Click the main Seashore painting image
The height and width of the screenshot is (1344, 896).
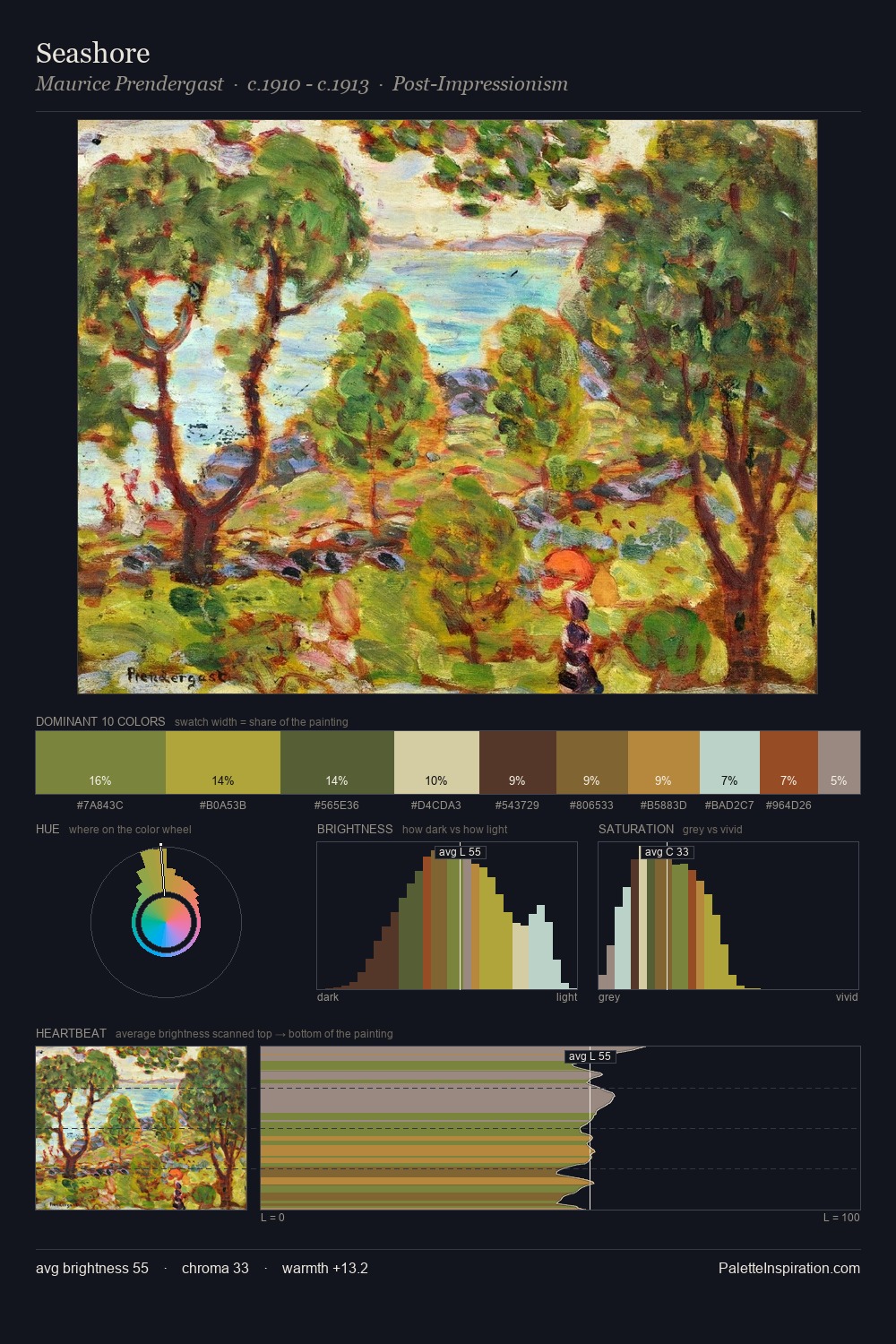tap(447, 407)
